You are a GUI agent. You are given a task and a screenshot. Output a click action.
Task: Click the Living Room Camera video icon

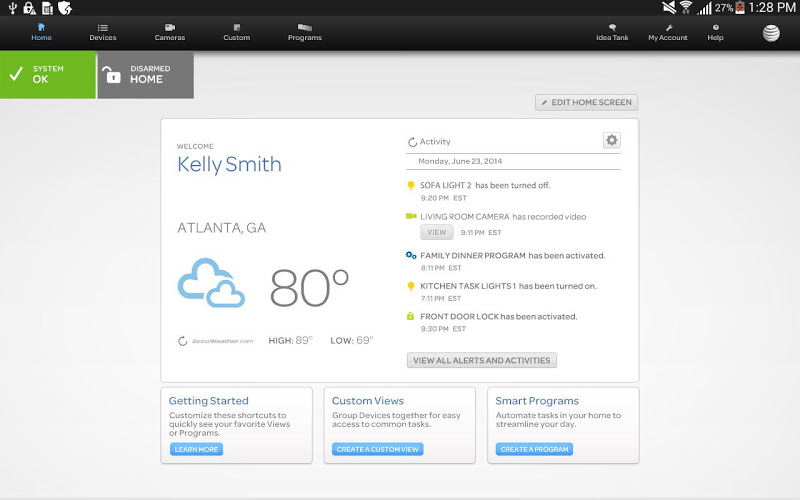tap(411, 216)
